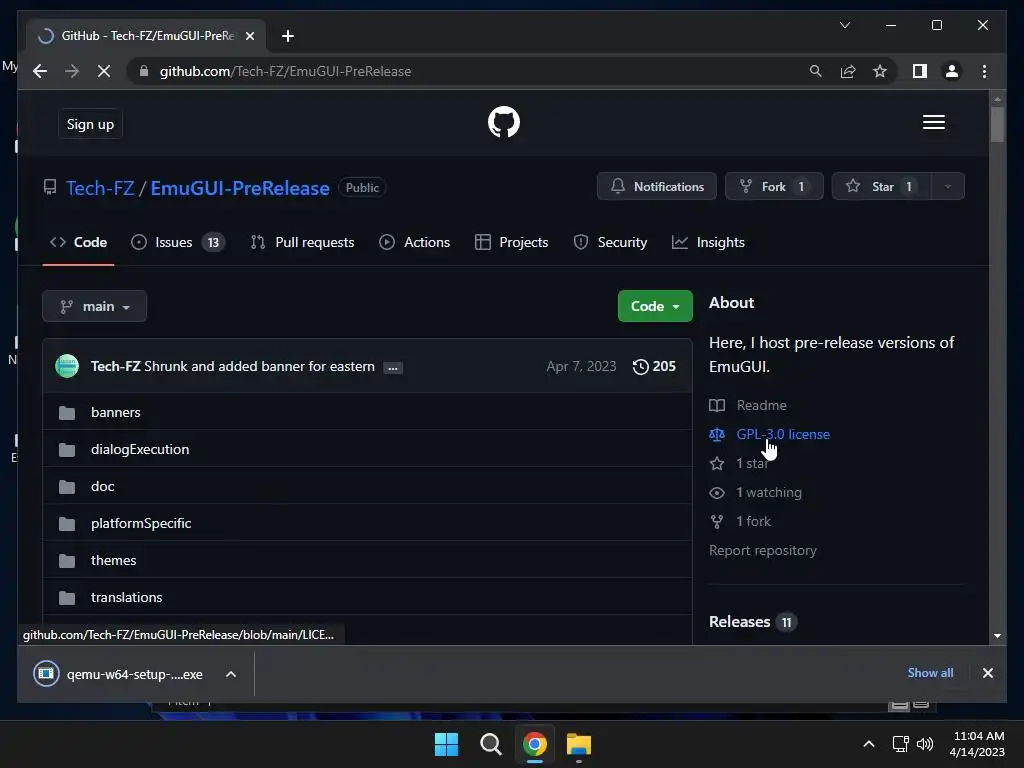Open the Insights tab
Image resolution: width=1024 pixels, height=768 pixels.
(x=708, y=242)
